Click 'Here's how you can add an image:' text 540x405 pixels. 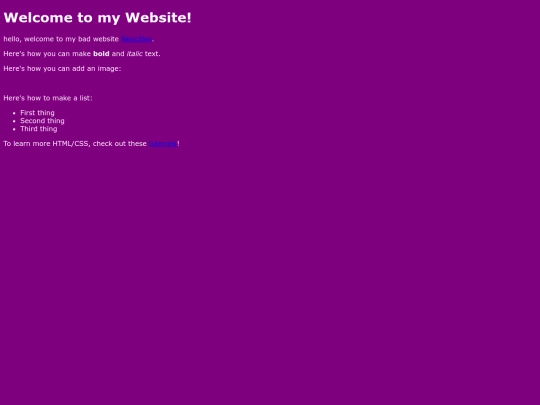pos(62,69)
